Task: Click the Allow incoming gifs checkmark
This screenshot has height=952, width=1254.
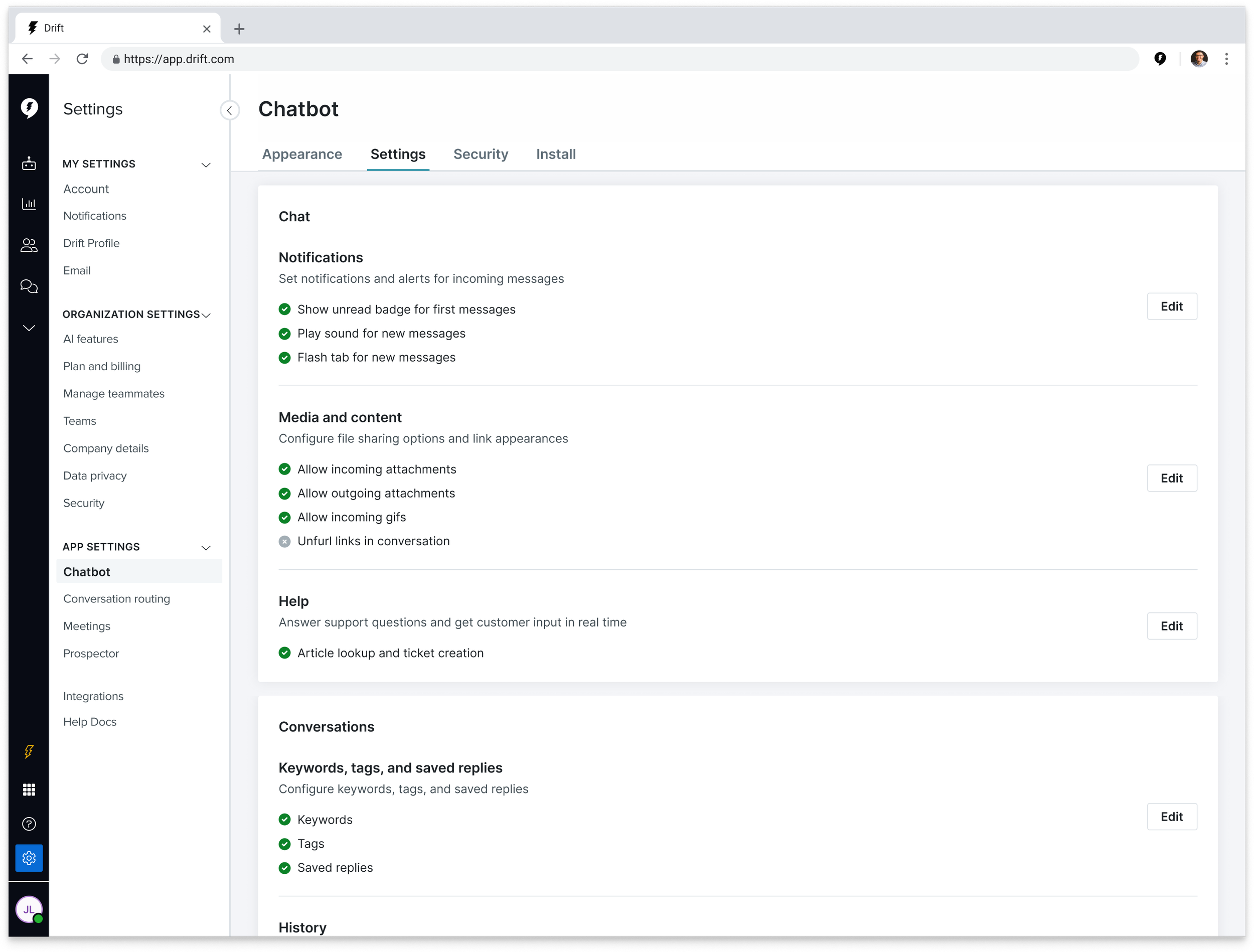Action: coord(284,518)
